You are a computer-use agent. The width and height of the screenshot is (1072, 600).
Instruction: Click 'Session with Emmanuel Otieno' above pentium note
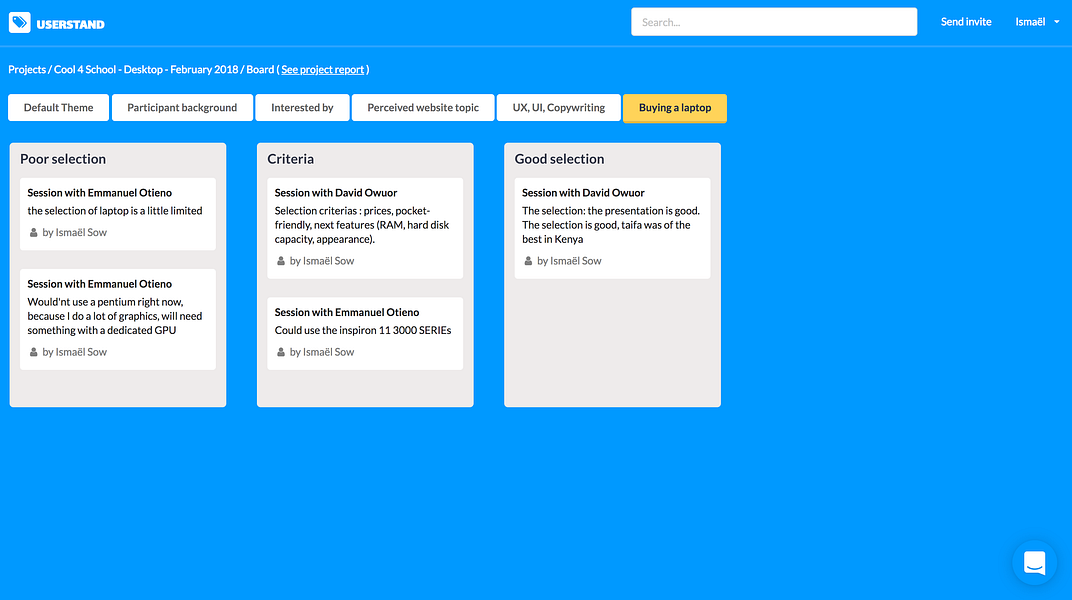(x=99, y=284)
